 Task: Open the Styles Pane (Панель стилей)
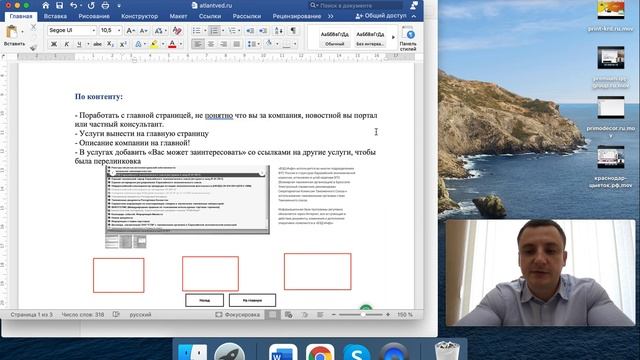tap(408, 38)
